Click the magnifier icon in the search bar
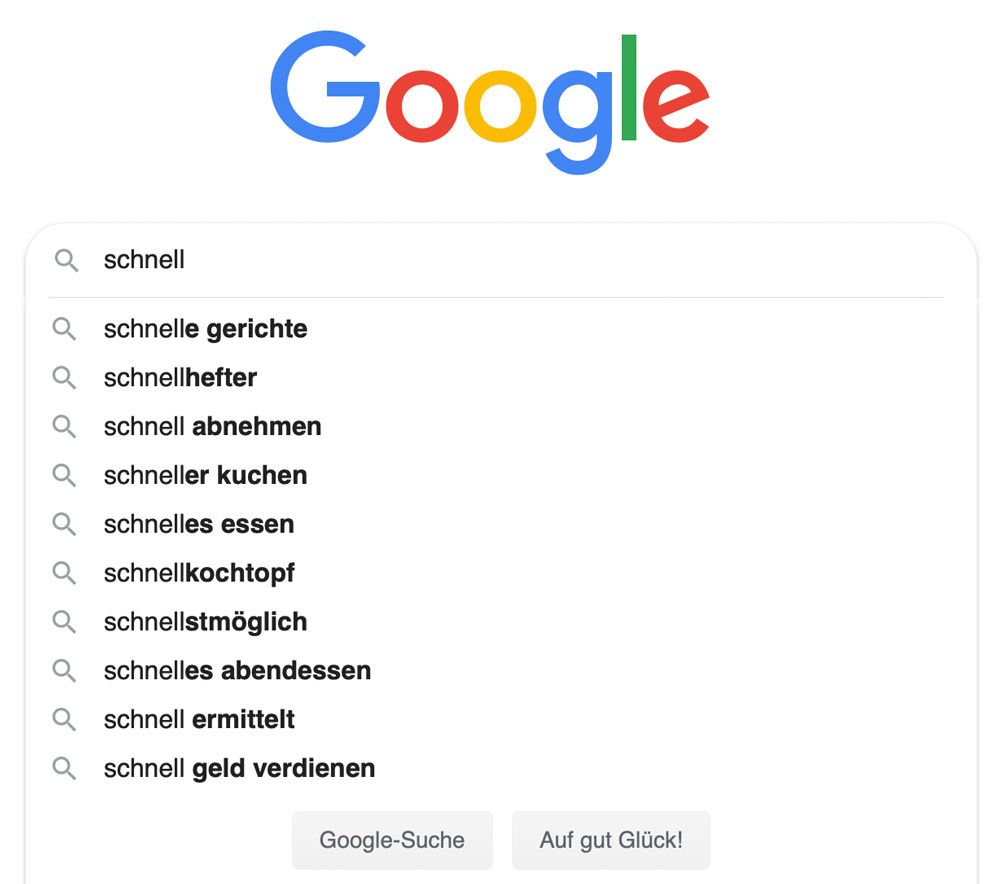 point(66,260)
